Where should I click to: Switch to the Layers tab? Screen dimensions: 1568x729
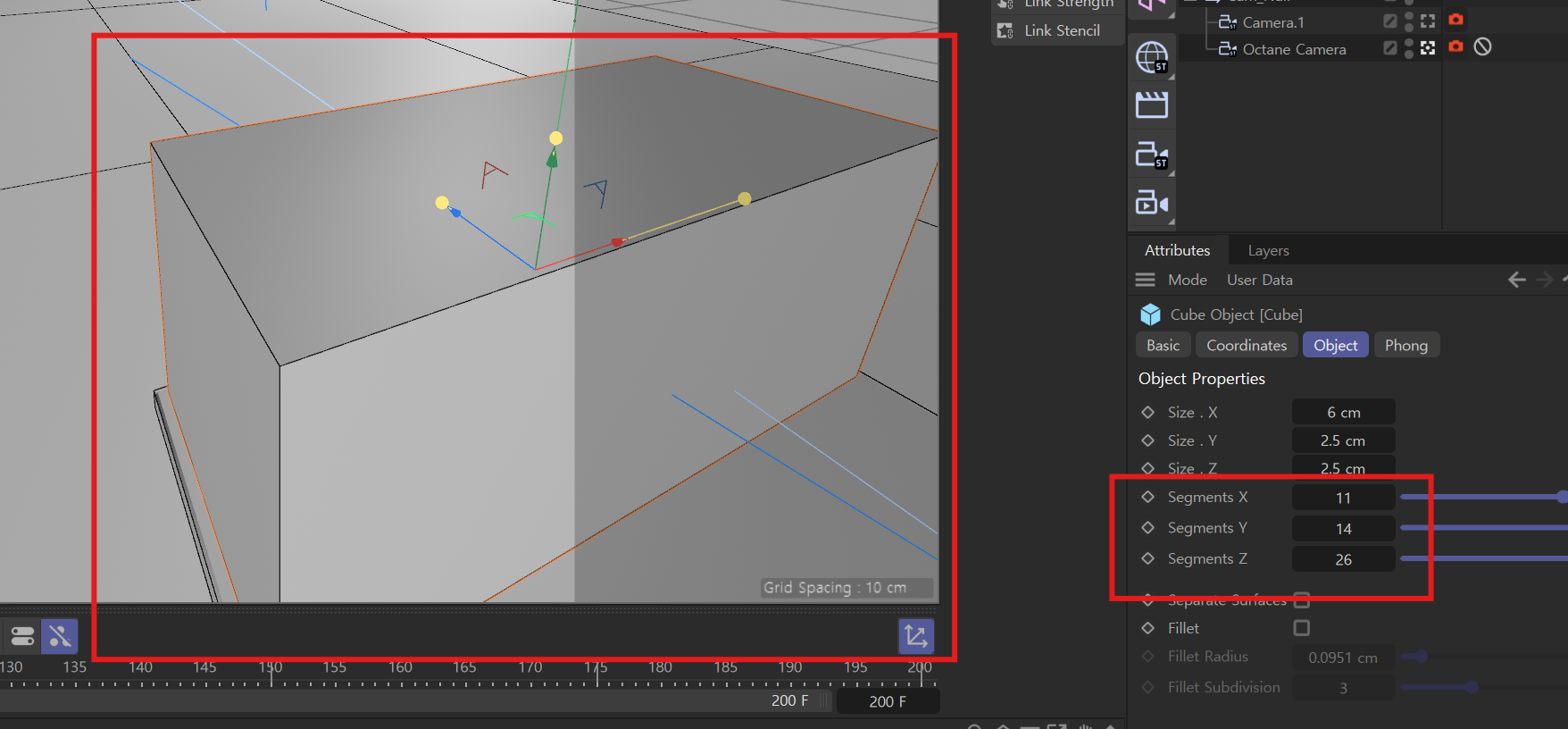(x=1268, y=251)
